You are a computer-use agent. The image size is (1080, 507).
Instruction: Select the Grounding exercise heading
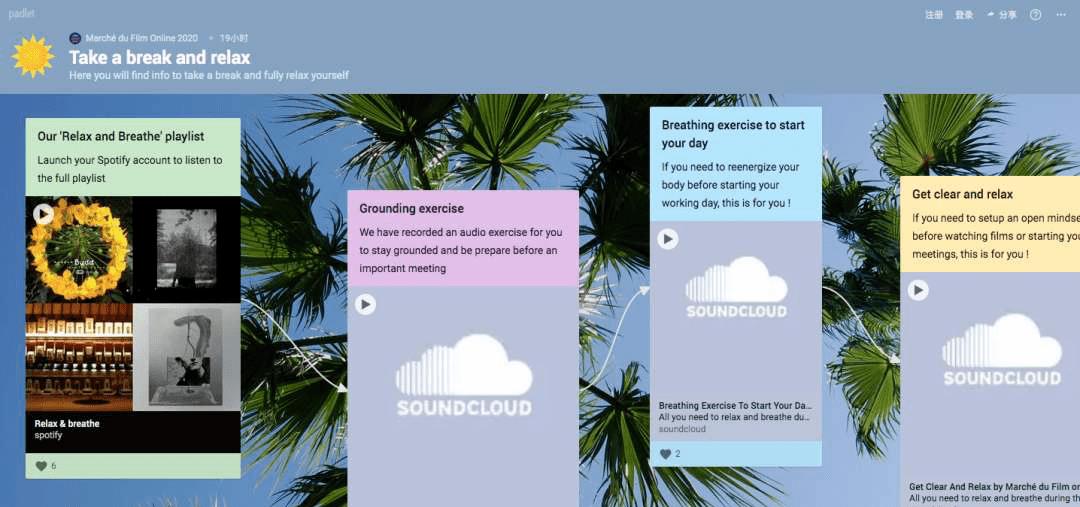click(x=411, y=209)
